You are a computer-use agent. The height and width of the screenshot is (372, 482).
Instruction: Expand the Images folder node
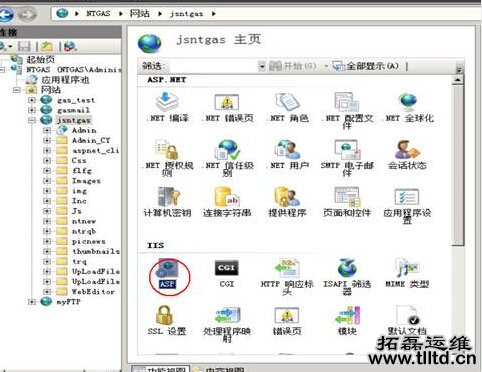[x=47, y=181]
